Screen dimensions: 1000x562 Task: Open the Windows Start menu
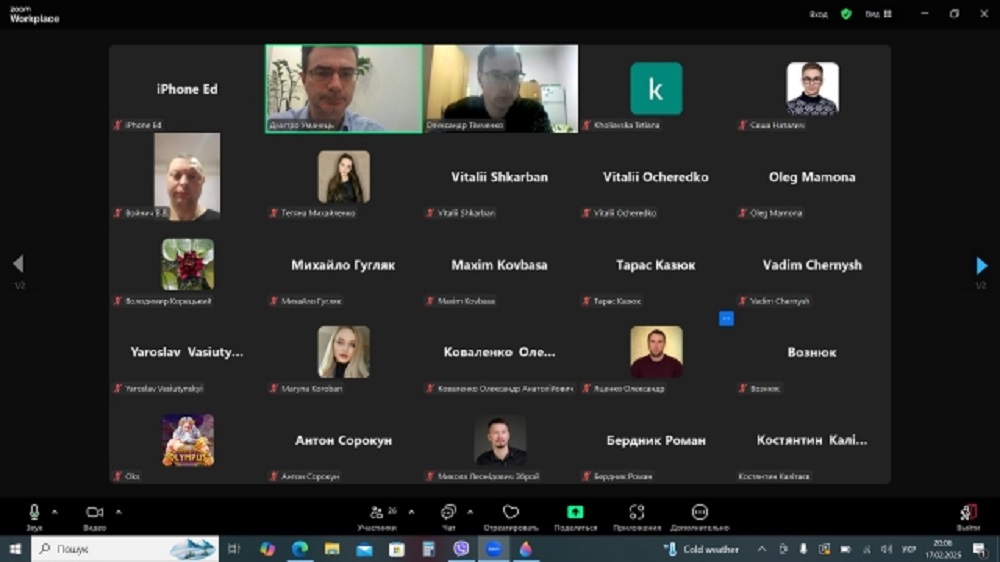pyautogui.click(x=15, y=549)
